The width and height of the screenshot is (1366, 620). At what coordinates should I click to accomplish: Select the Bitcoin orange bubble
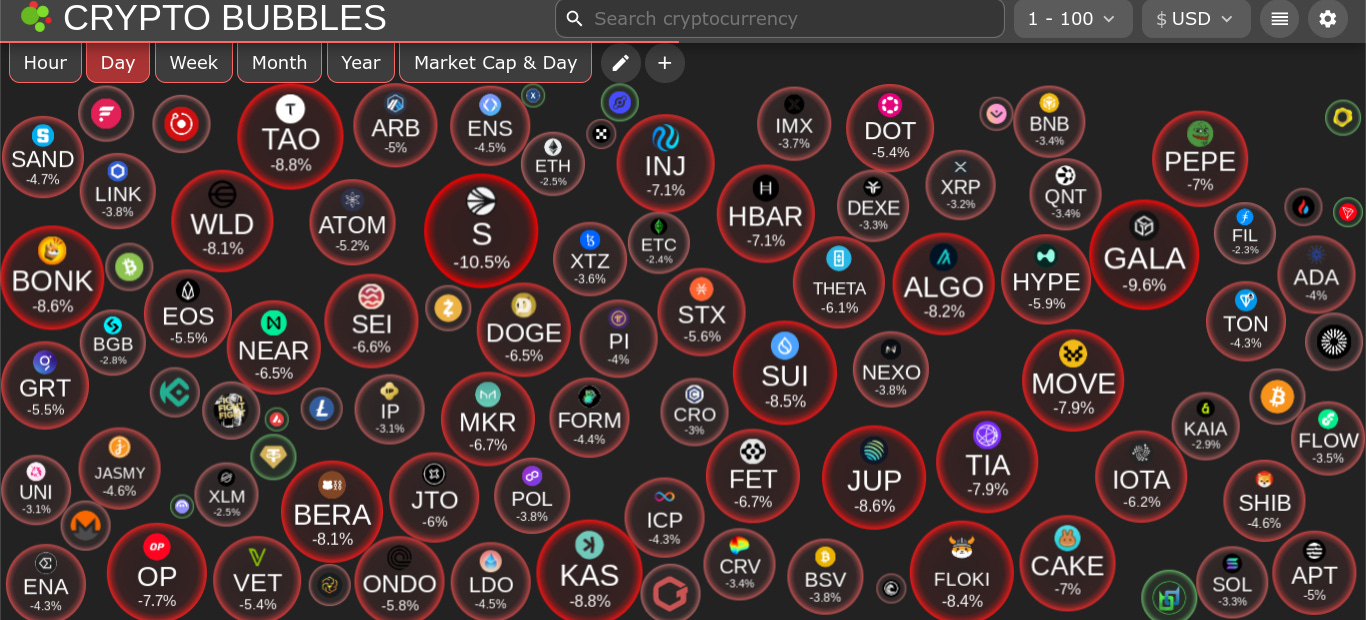[1277, 397]
